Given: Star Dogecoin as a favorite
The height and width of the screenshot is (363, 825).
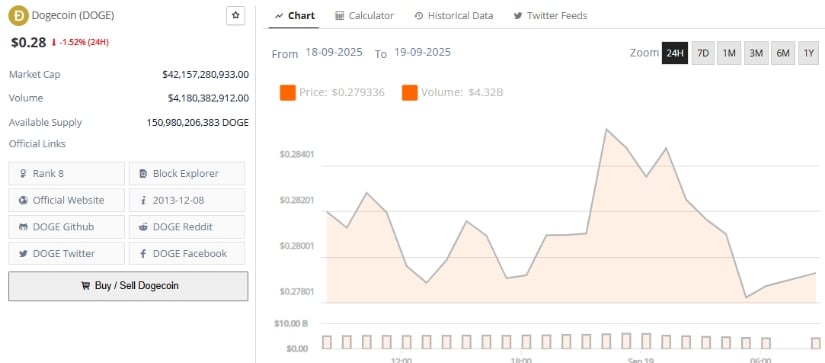Looking at the screenshot, I should pos(236,15).
